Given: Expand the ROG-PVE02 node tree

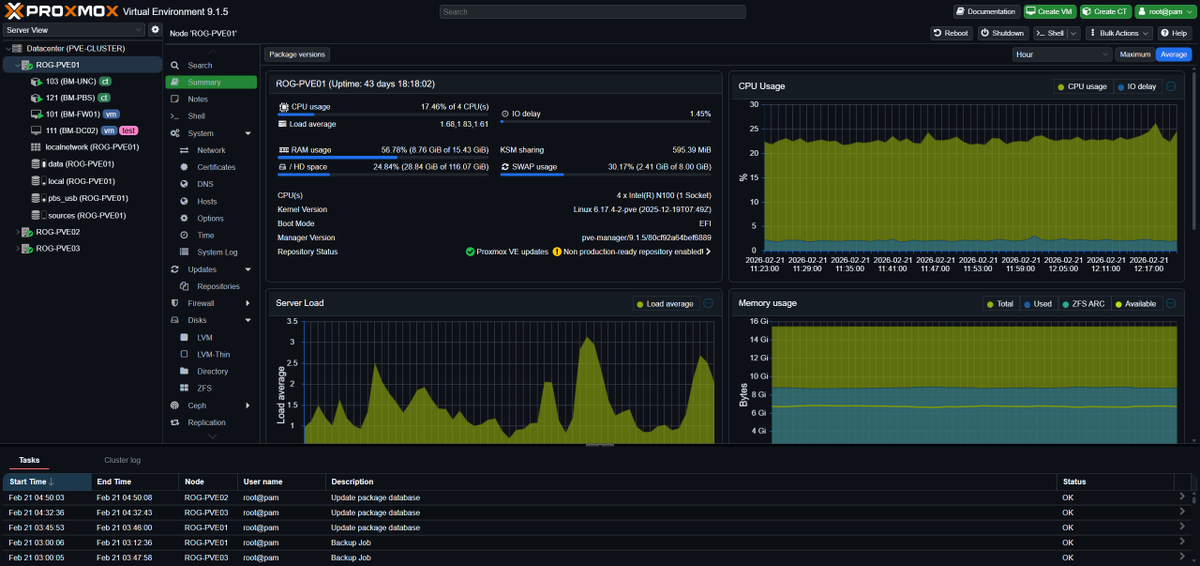Looking at the screenshot, I should click(16, 232).
